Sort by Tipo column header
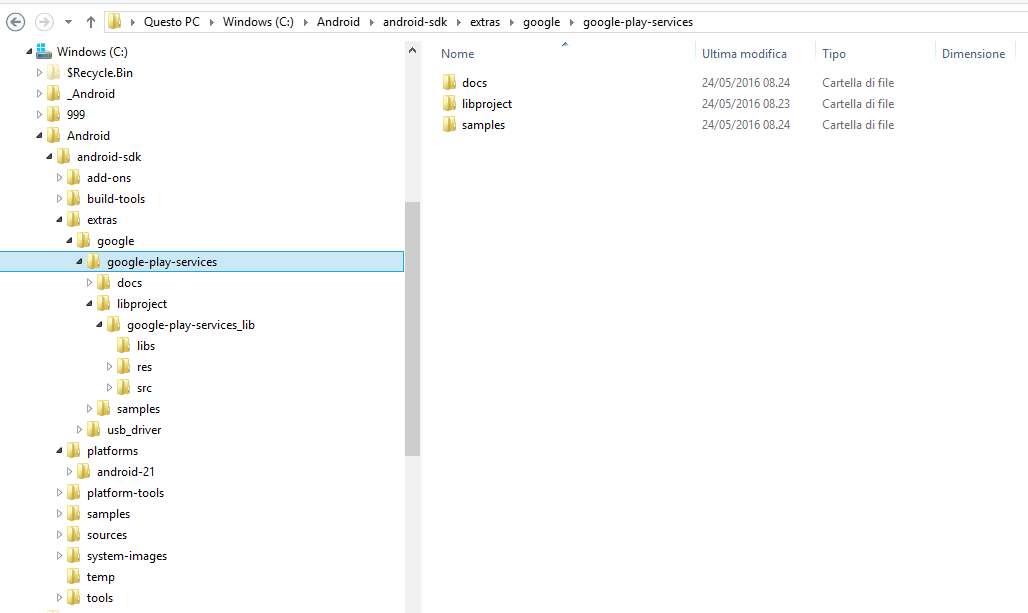Viewport: 1028px width, 613px height. click(x=834, y=54)
